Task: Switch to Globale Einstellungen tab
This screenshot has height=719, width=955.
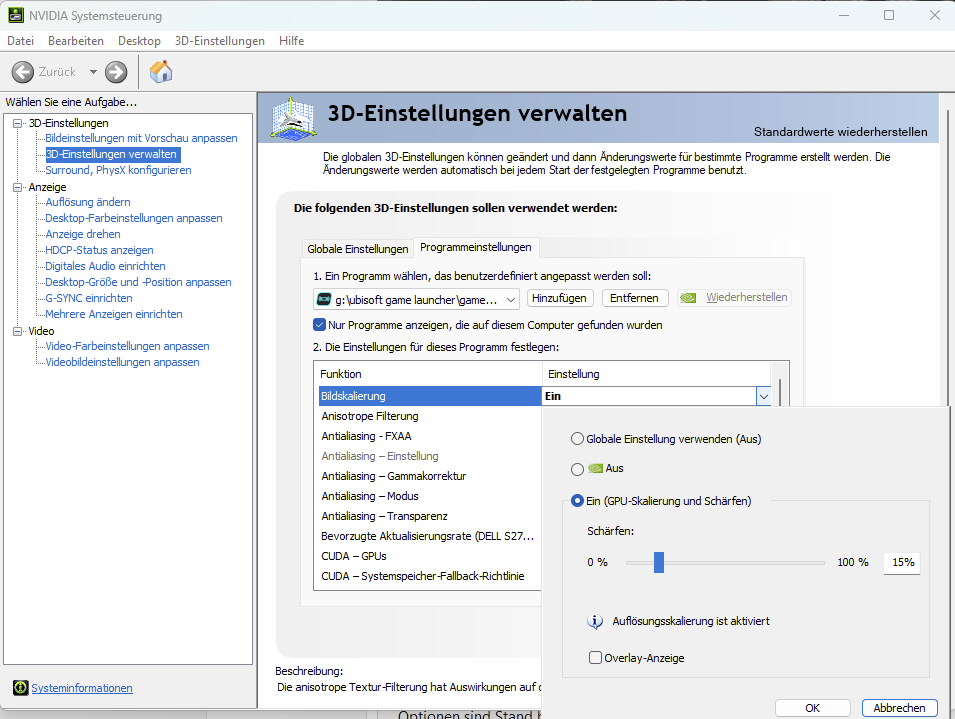Action: click(358, 249)
